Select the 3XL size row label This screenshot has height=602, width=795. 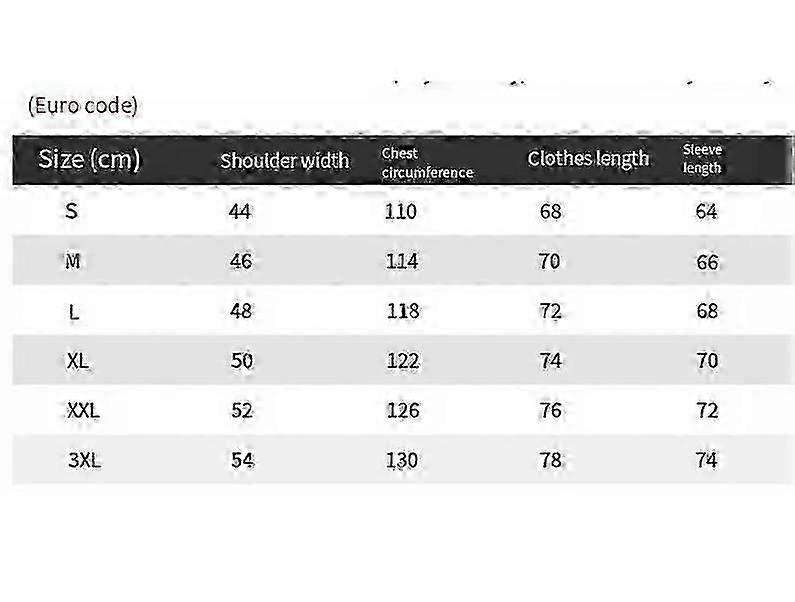[x=84, y=460]
